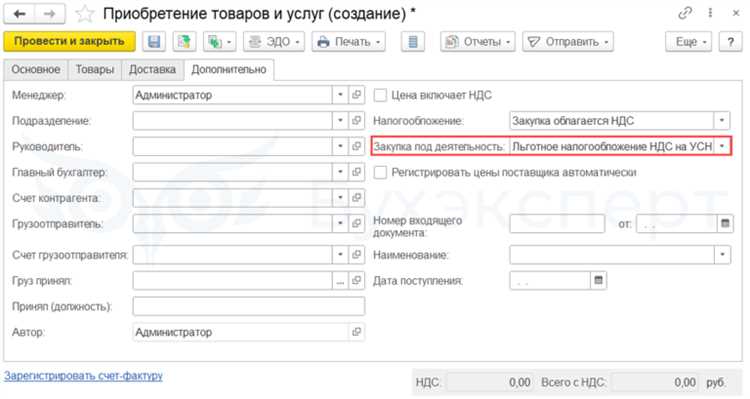The image size is (750, 399).
Task: Expand the Счет грузоотправителя dropdown list
Action: coord(340,255)
